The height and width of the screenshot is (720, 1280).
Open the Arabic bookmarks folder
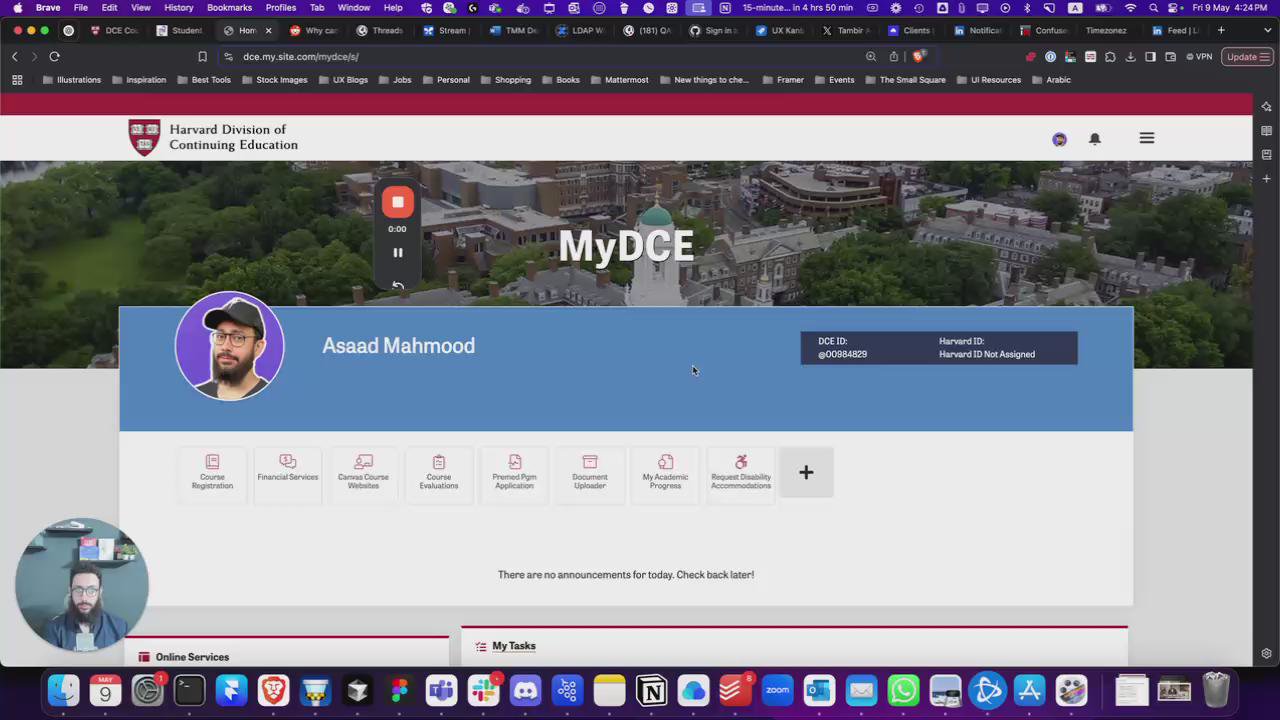click(1051, 80)
